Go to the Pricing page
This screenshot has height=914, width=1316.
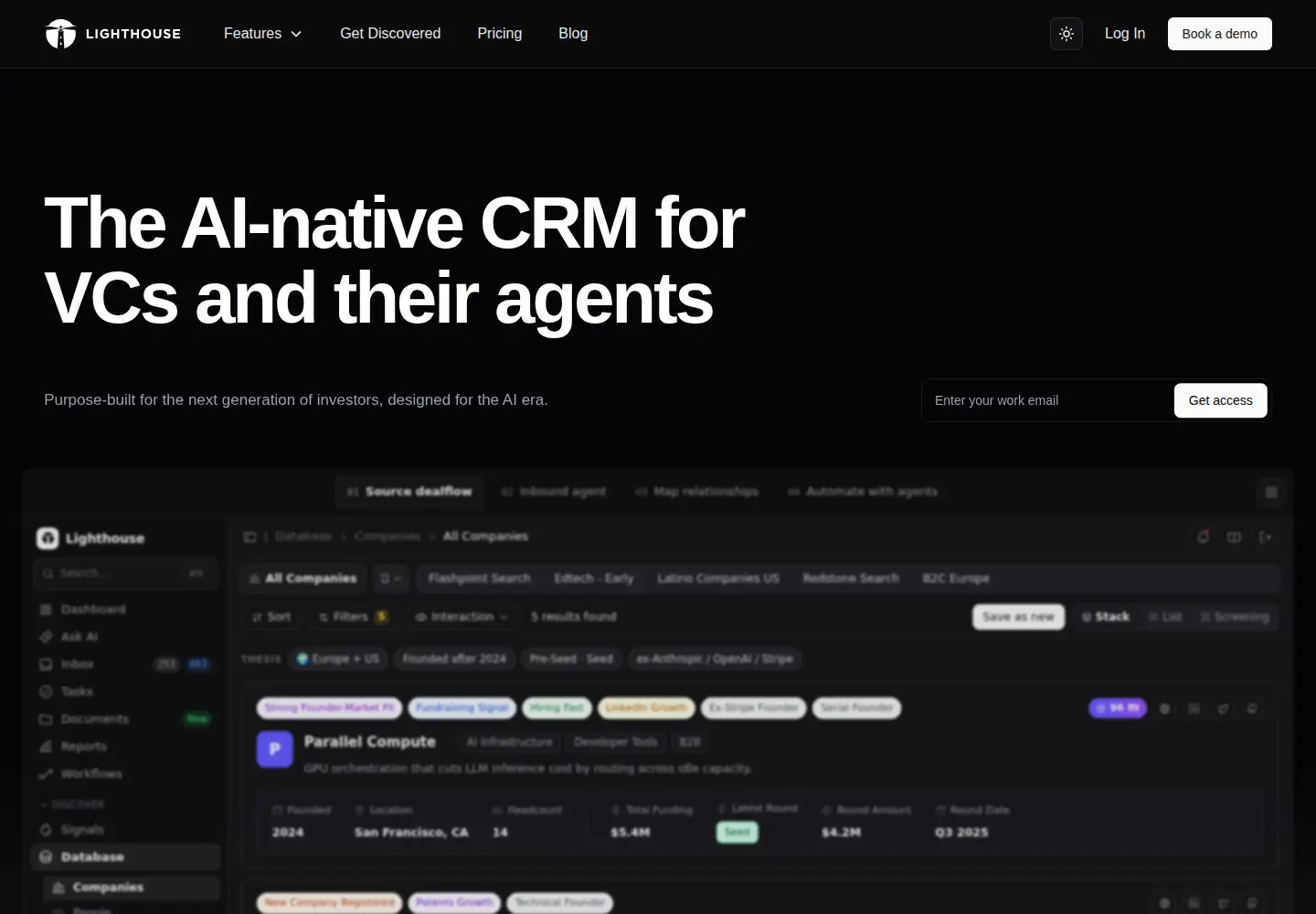click(x=500, y=34)
